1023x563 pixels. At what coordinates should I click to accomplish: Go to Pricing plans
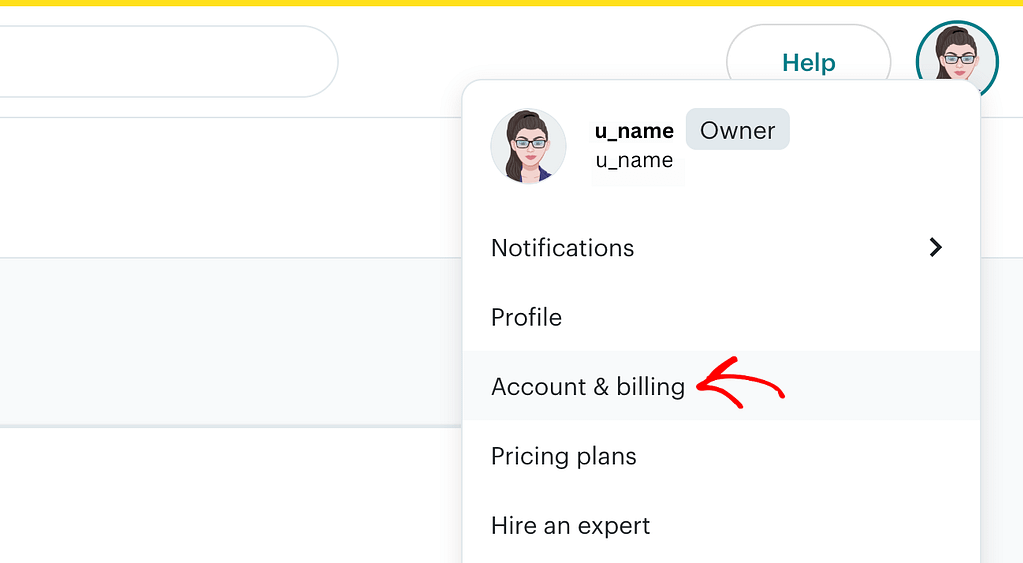point(721,456)
